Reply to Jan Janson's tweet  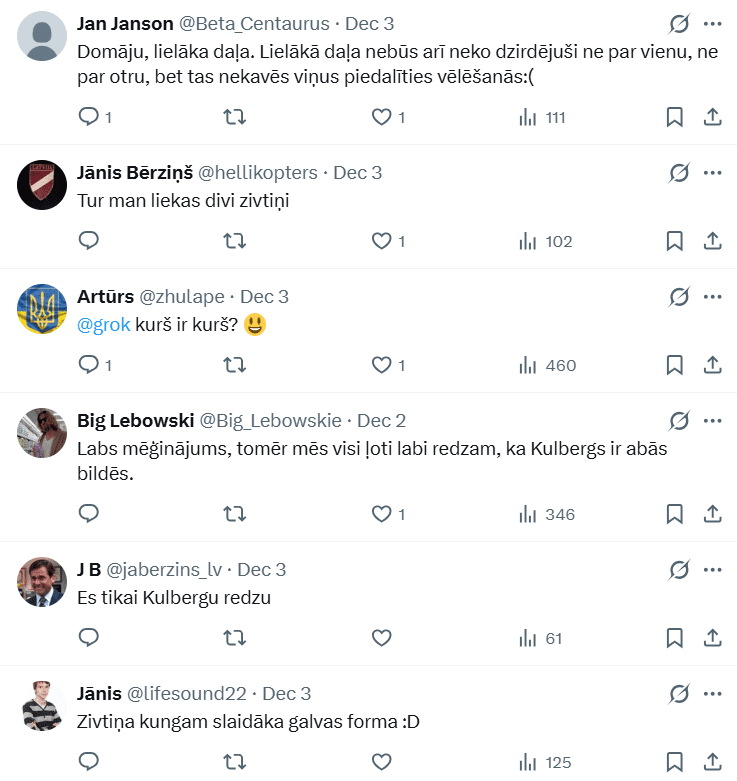click(90, 117)
